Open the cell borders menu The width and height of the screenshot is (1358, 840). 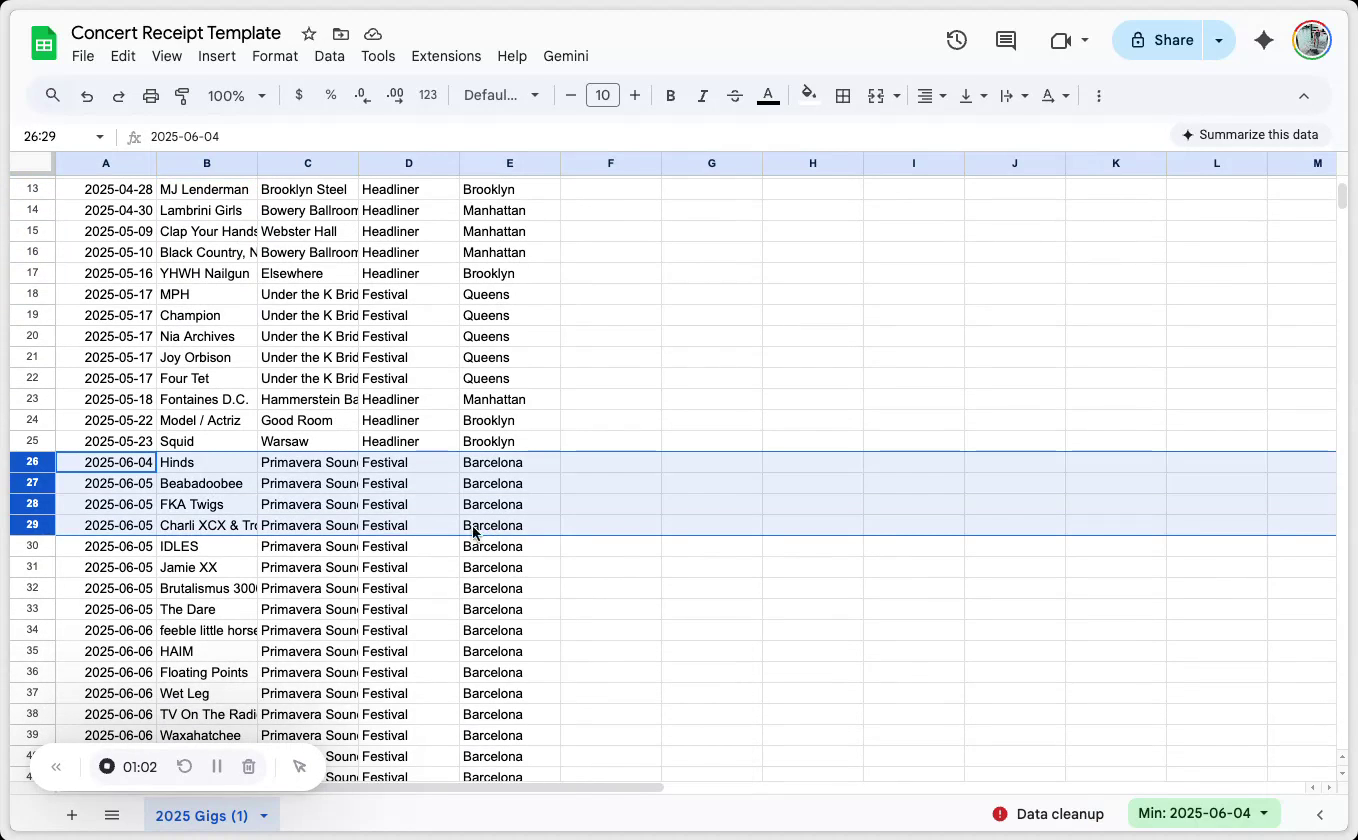click(x=843, y=96)
